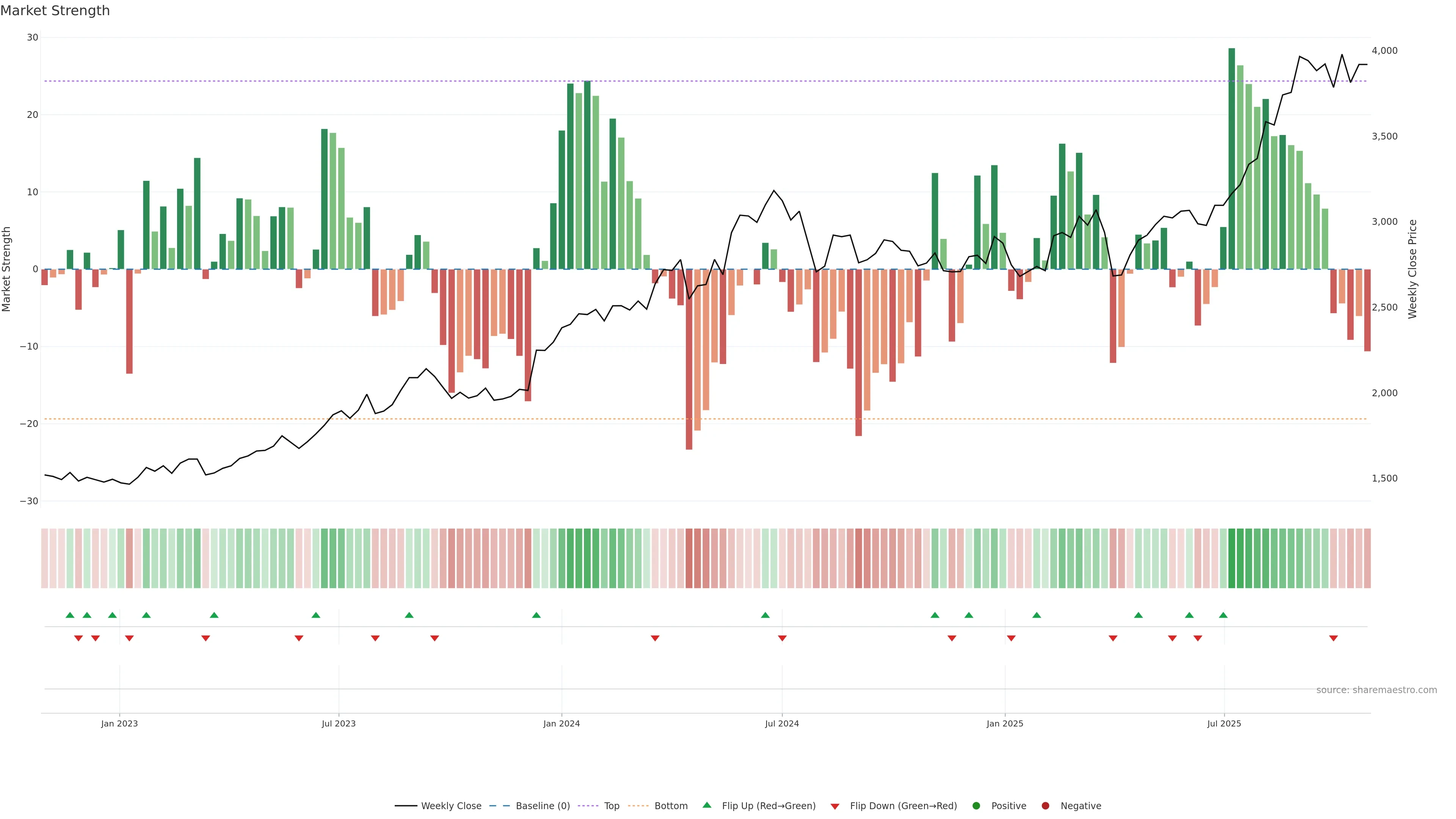Click the first green flip-up triangle at far left
The image size is (1456, 819).
(x=70, y=615)
